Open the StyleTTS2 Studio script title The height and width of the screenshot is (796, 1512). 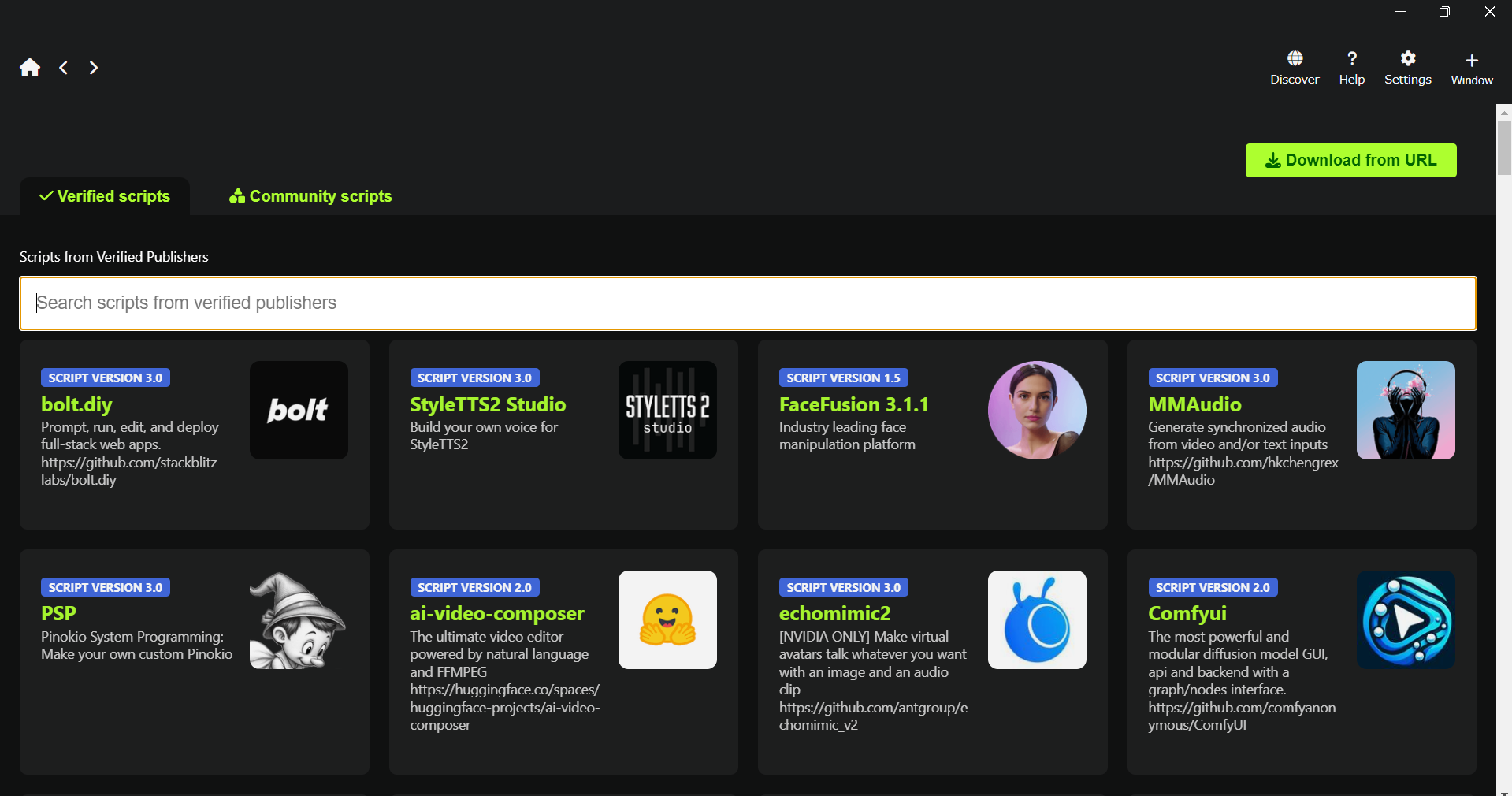click(488, 404)
